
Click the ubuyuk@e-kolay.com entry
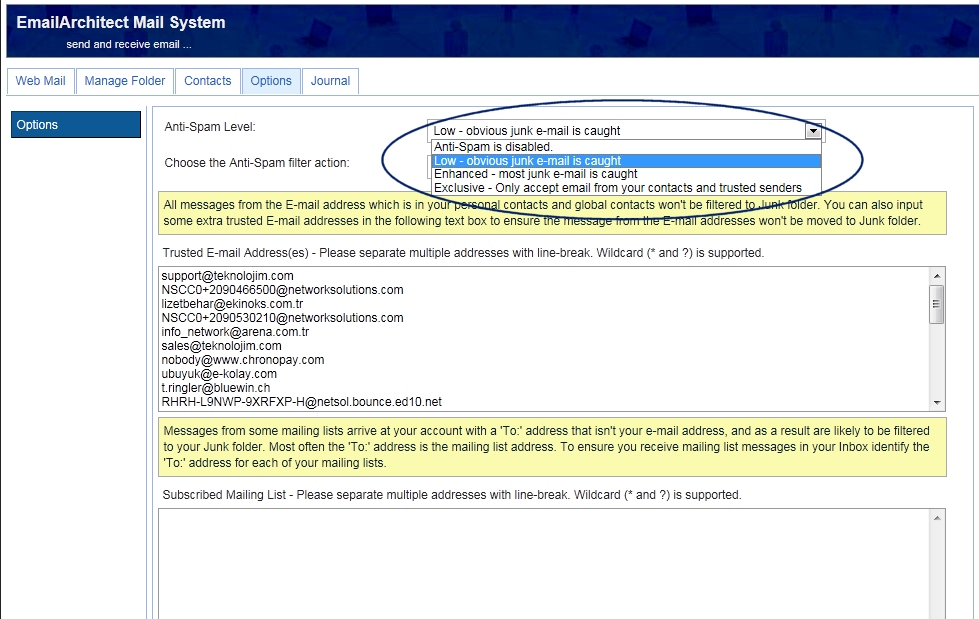pyautogui.click(x=219, y=374)
